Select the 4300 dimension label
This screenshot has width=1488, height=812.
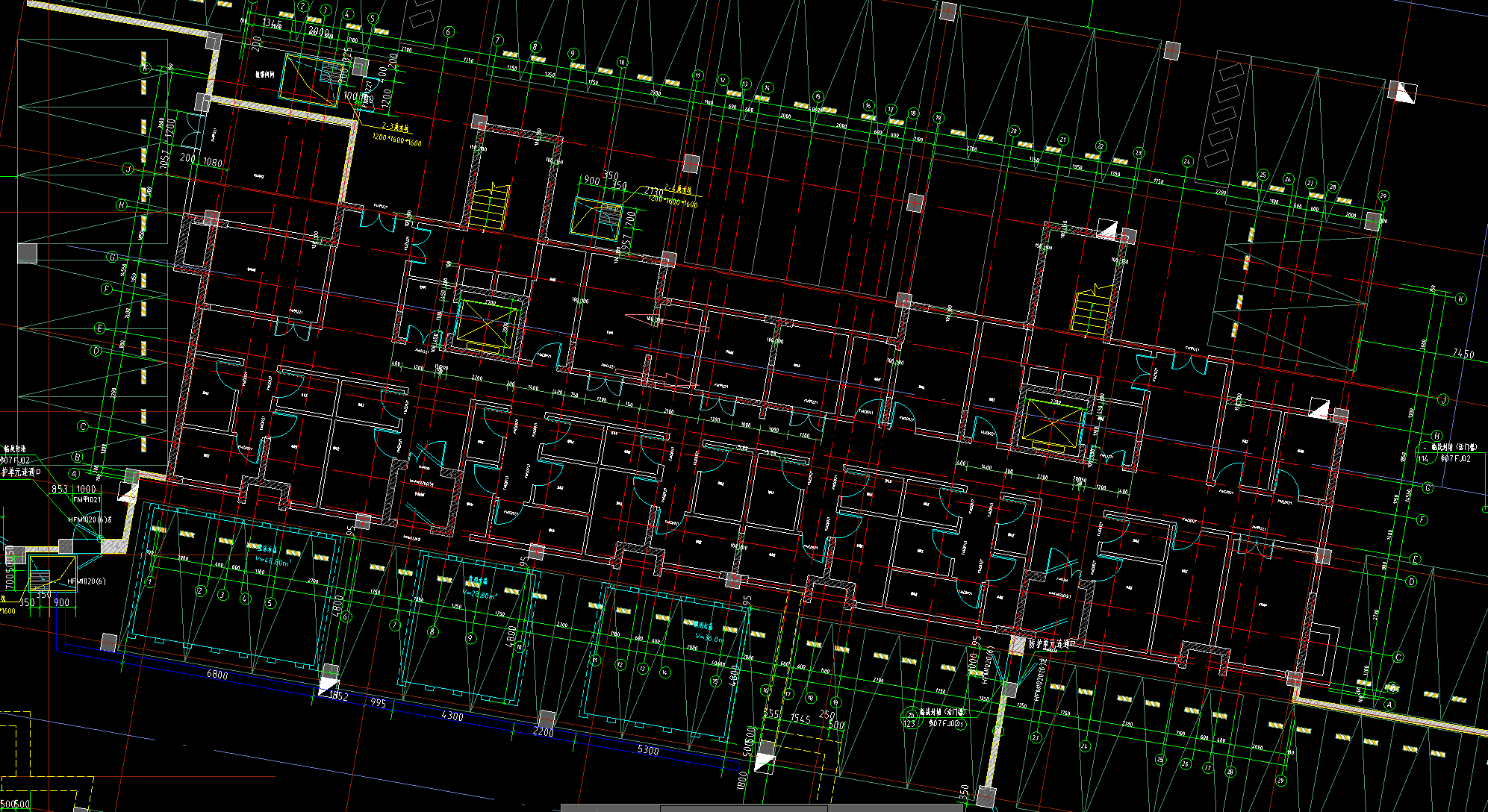452,716
